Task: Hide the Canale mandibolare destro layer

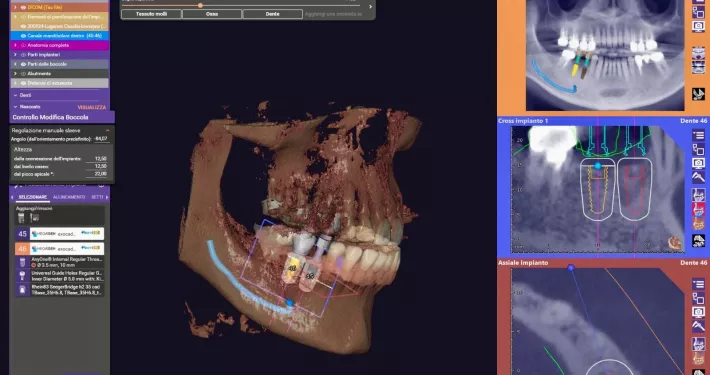Action: (23, 36)
